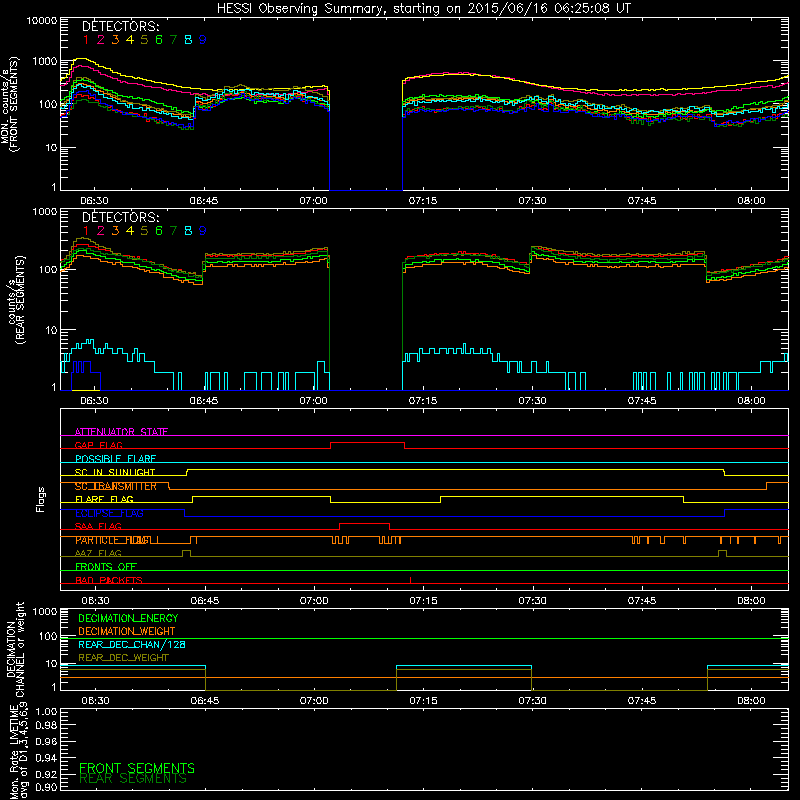Click dark green detector 7 in rear segments legend

173,231
